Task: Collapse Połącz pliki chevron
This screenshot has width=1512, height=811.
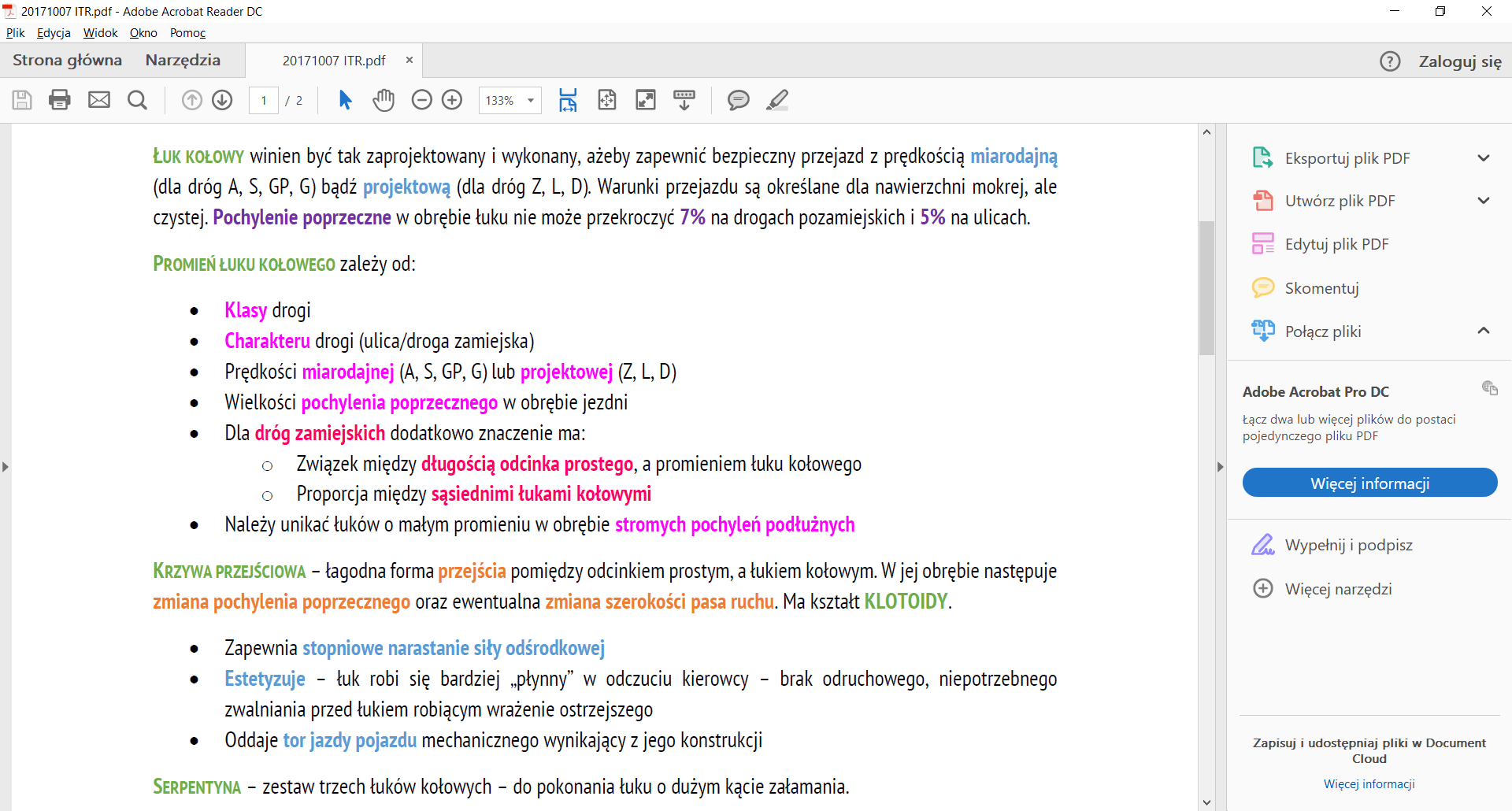Action: 1484,331
